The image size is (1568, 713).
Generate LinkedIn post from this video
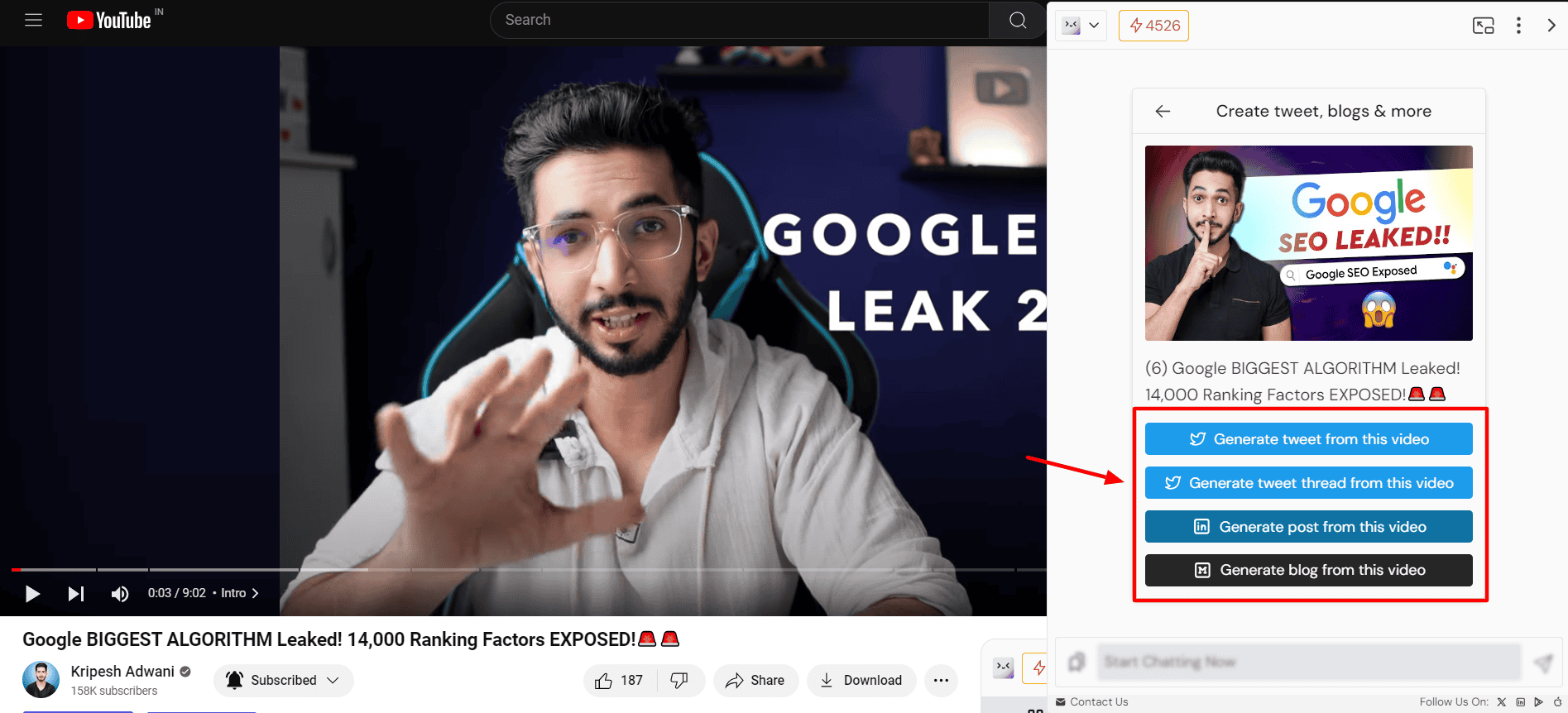pos(1308,527)
